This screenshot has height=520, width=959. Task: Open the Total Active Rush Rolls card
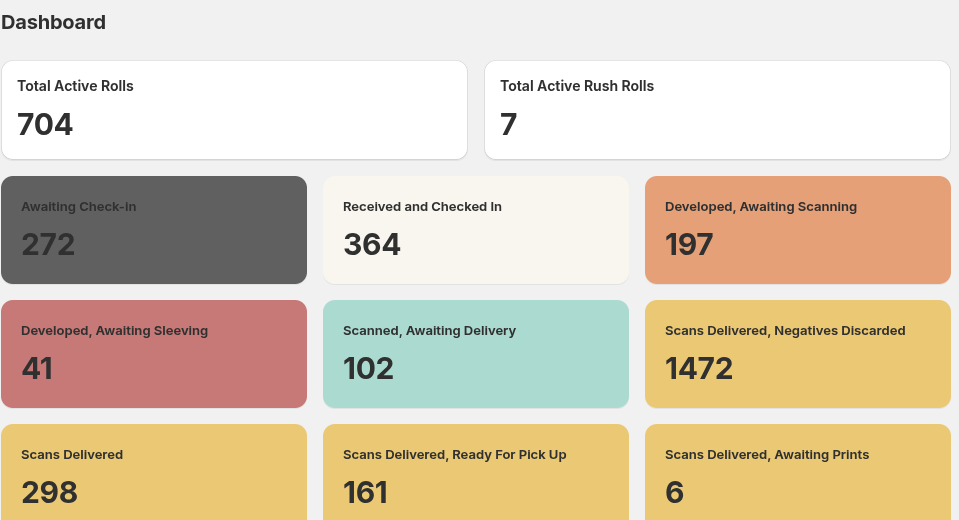click(717, 110)
